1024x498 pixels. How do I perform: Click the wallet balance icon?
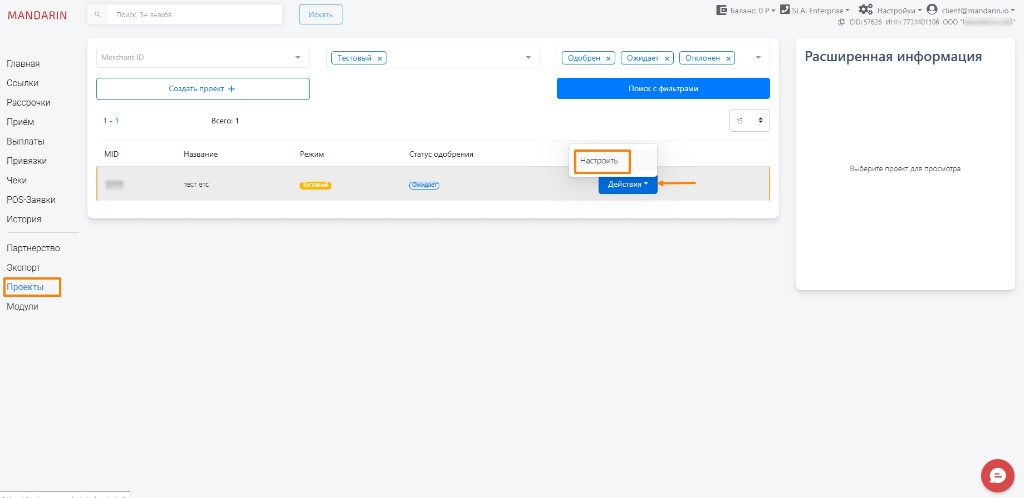(x=722, y=10)
